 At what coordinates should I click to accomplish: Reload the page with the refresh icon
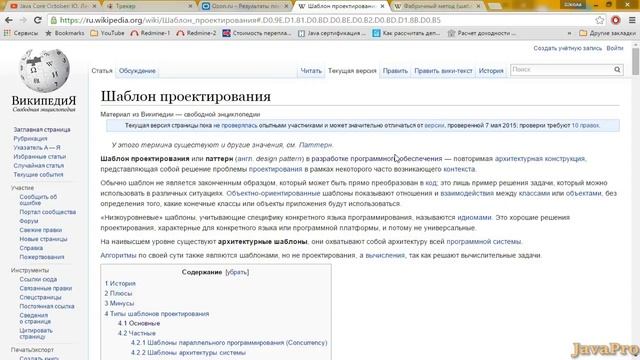(38, 20)
